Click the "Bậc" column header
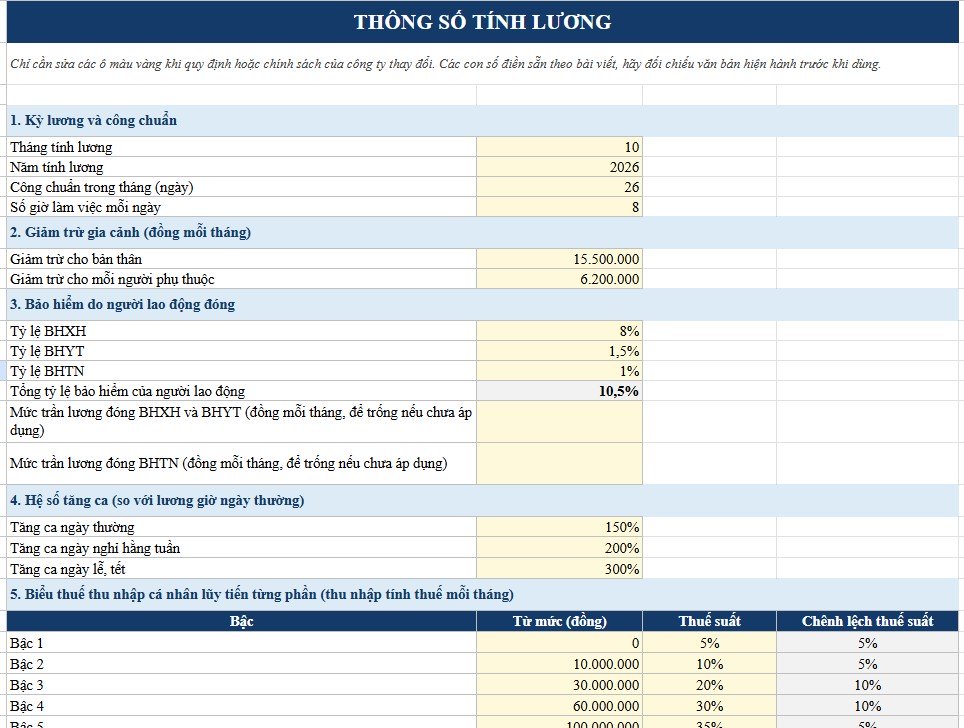Viewport: 964px width, 728px height. [242, 621]
